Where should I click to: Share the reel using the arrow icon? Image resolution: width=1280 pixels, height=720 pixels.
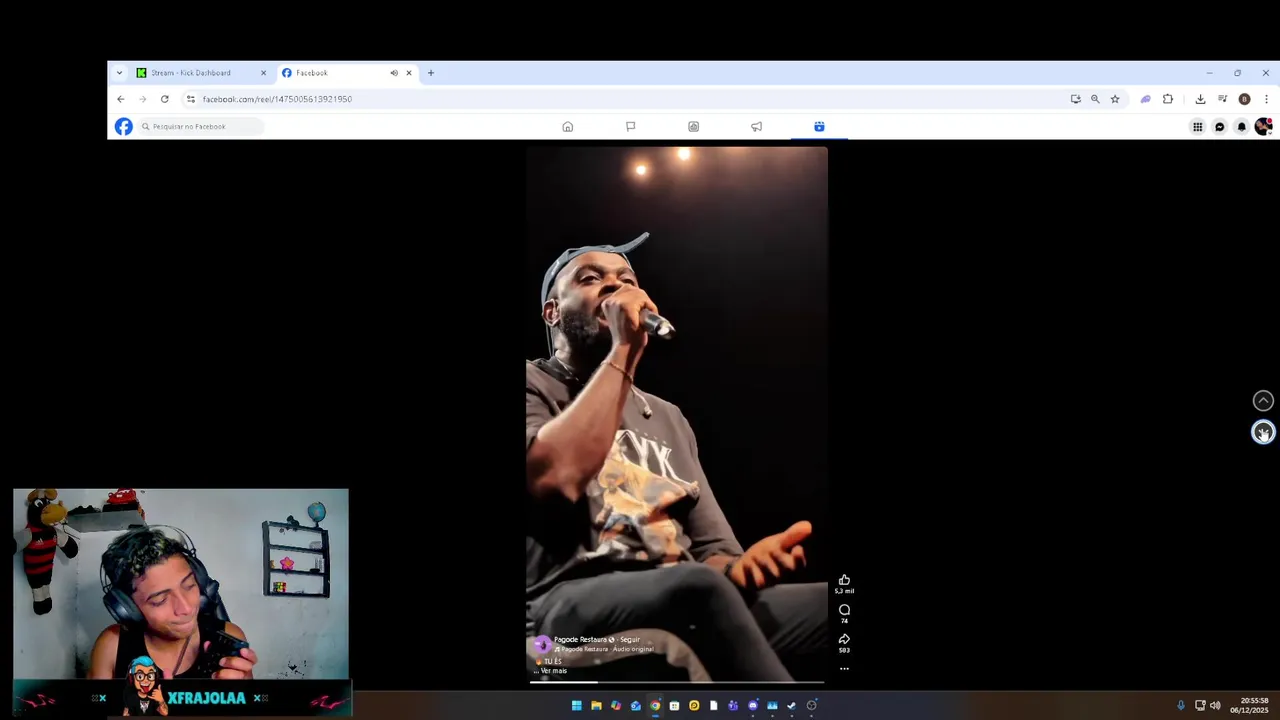click(x=844, y=639)
